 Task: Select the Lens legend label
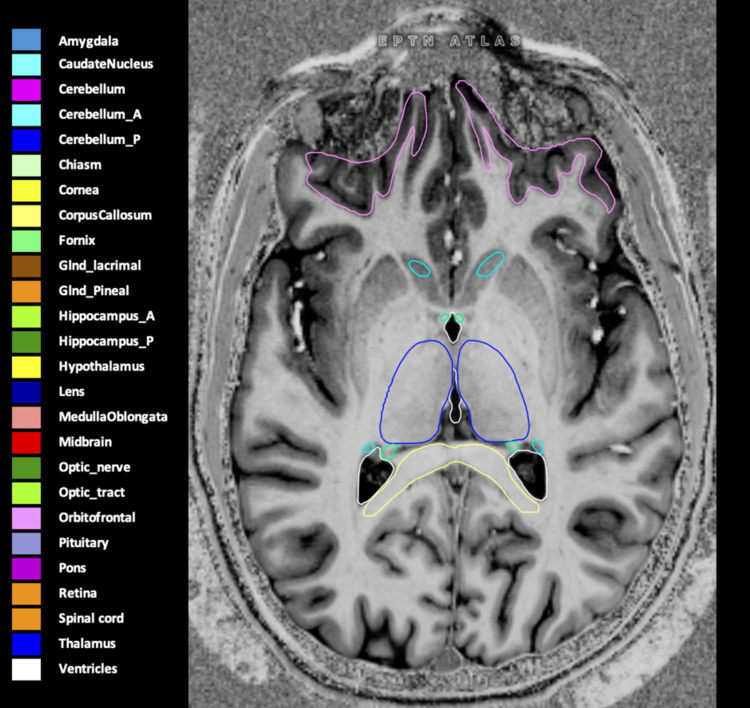[x=71, y=392]
